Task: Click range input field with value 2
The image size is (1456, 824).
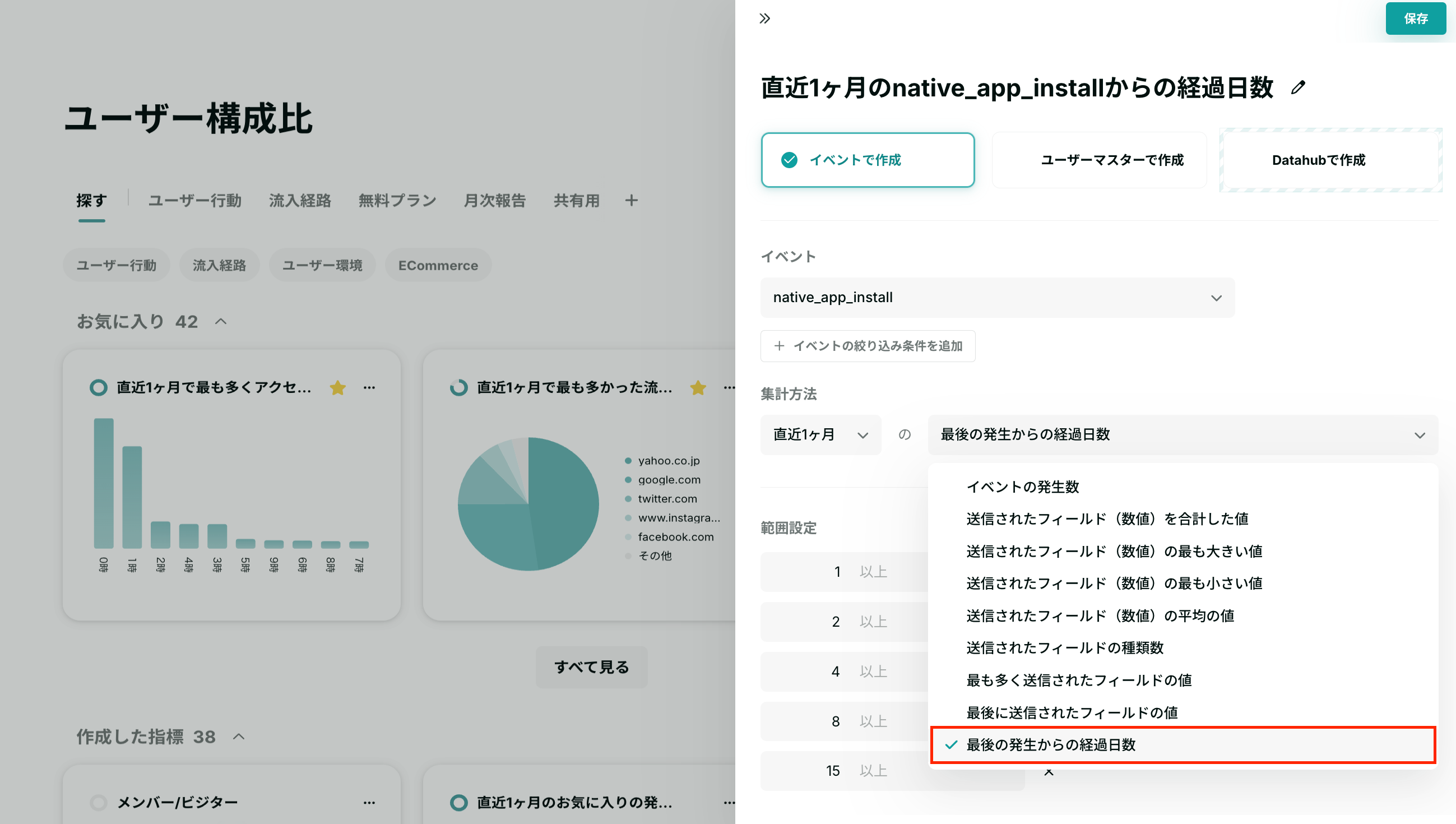Action: pyautogui.click(x=844, y=622)
